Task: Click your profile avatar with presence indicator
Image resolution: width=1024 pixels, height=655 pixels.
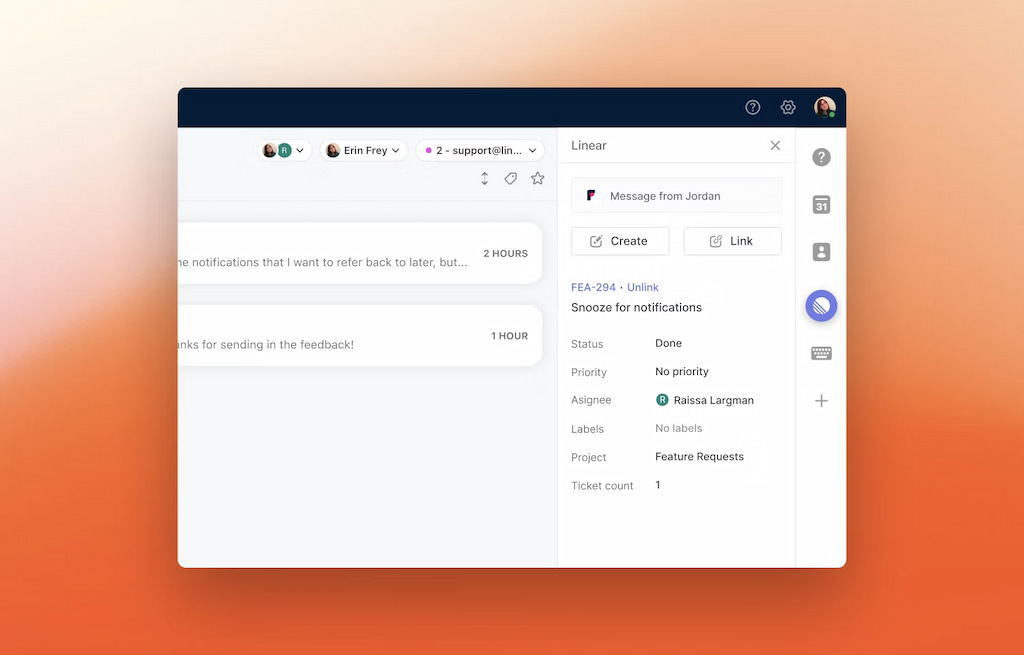Action: pos(824,107)
